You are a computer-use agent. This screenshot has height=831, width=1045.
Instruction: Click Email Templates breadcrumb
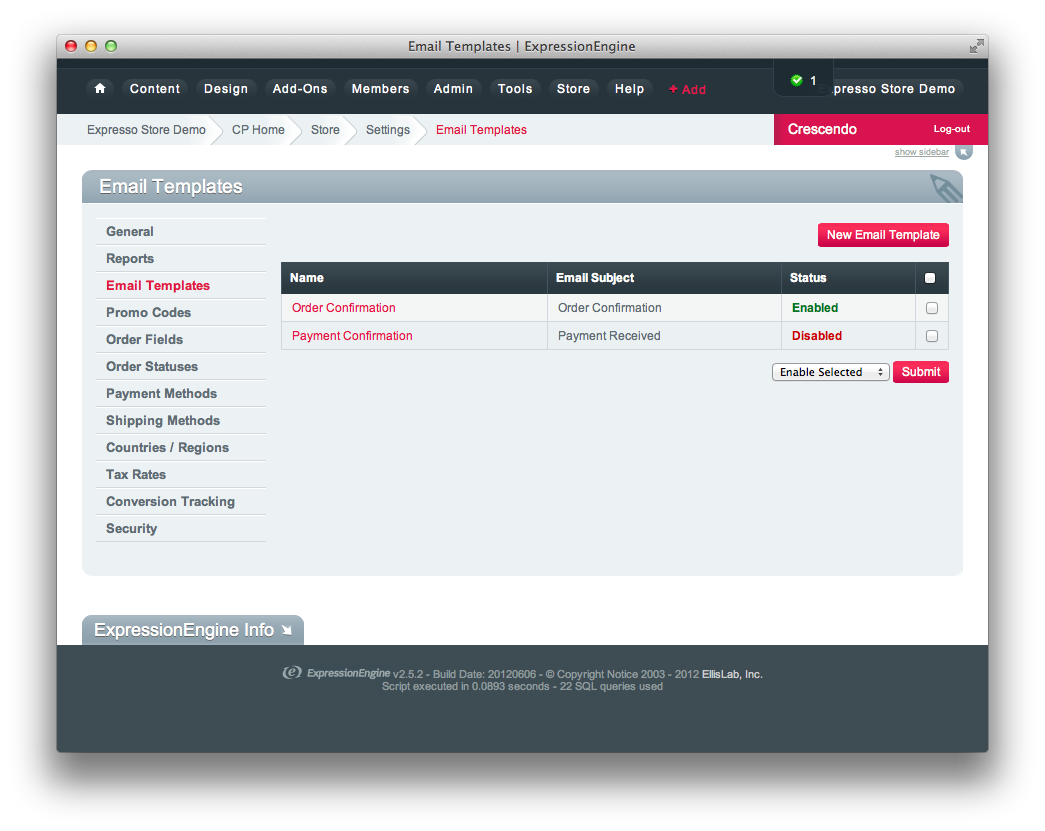[481, 130]
